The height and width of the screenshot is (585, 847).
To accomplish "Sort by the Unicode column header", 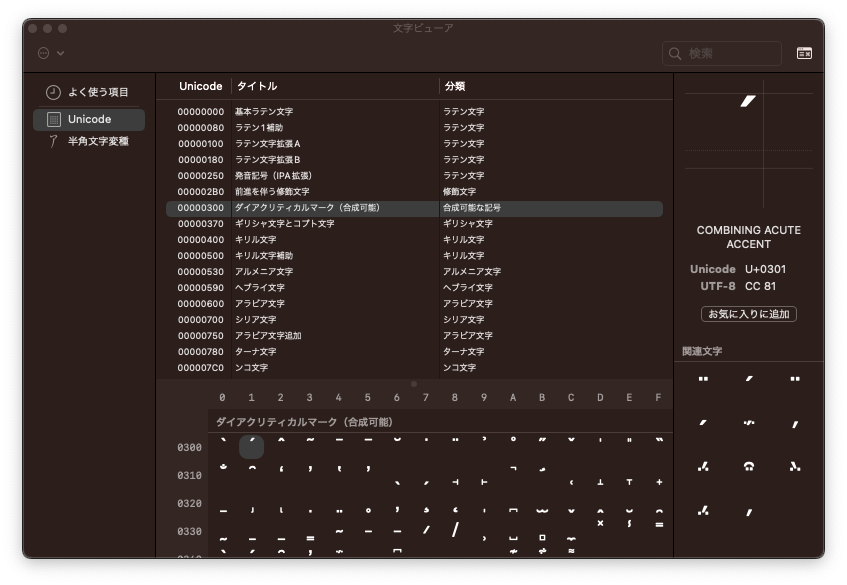I will (200, 86).
